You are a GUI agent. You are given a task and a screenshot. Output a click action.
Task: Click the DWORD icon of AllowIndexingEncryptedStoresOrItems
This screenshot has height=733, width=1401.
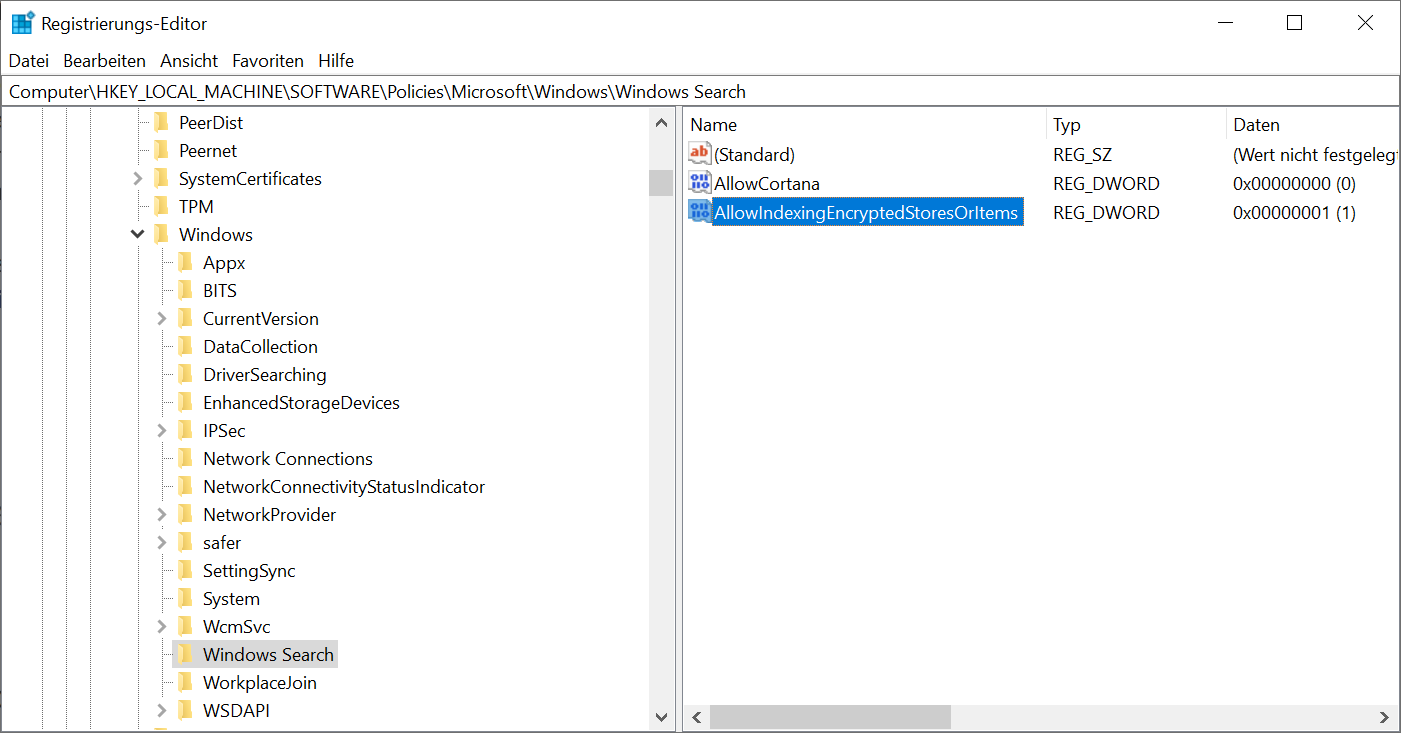700,212
